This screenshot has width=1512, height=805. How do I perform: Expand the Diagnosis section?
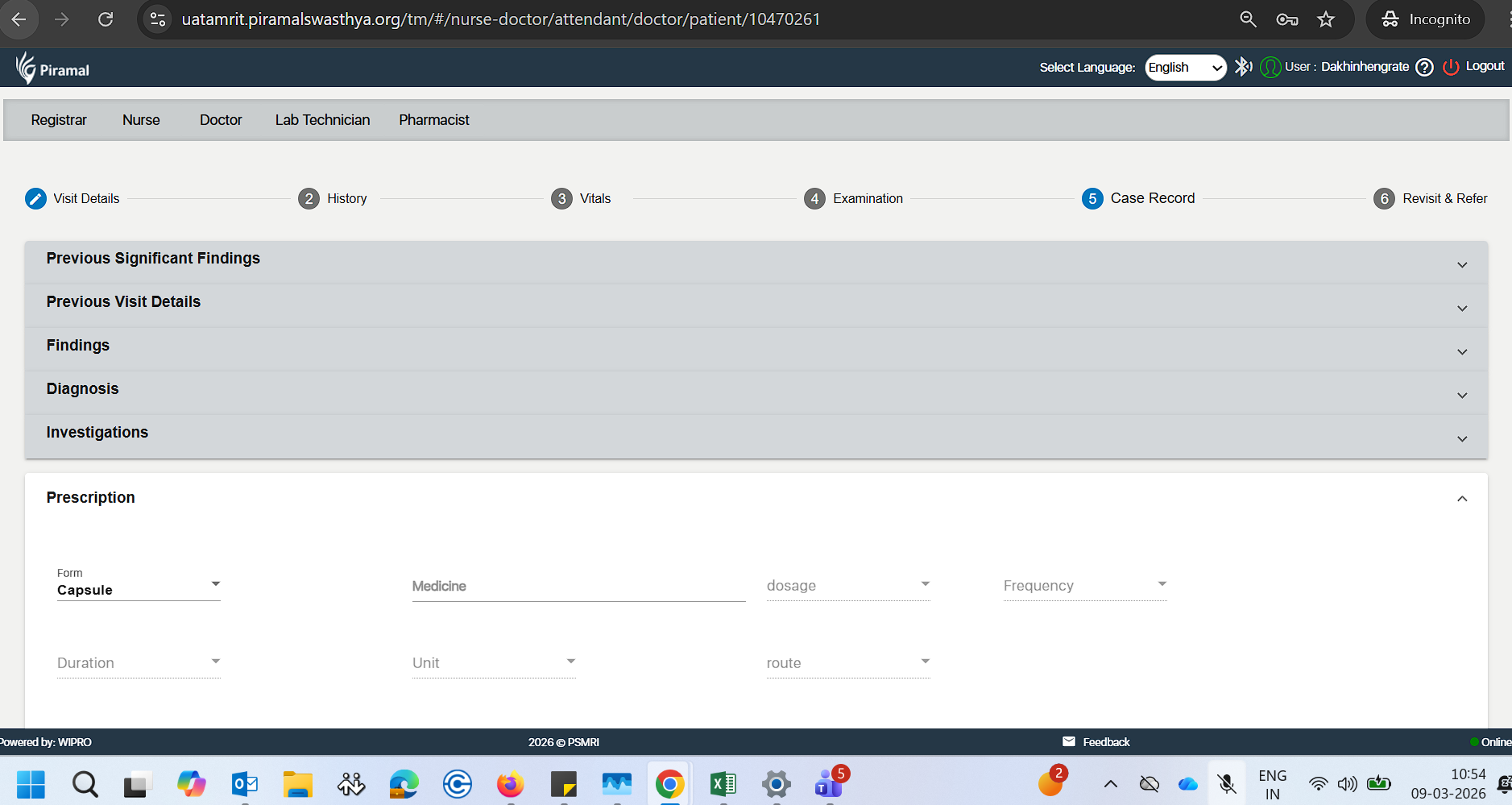[1461, 396]
